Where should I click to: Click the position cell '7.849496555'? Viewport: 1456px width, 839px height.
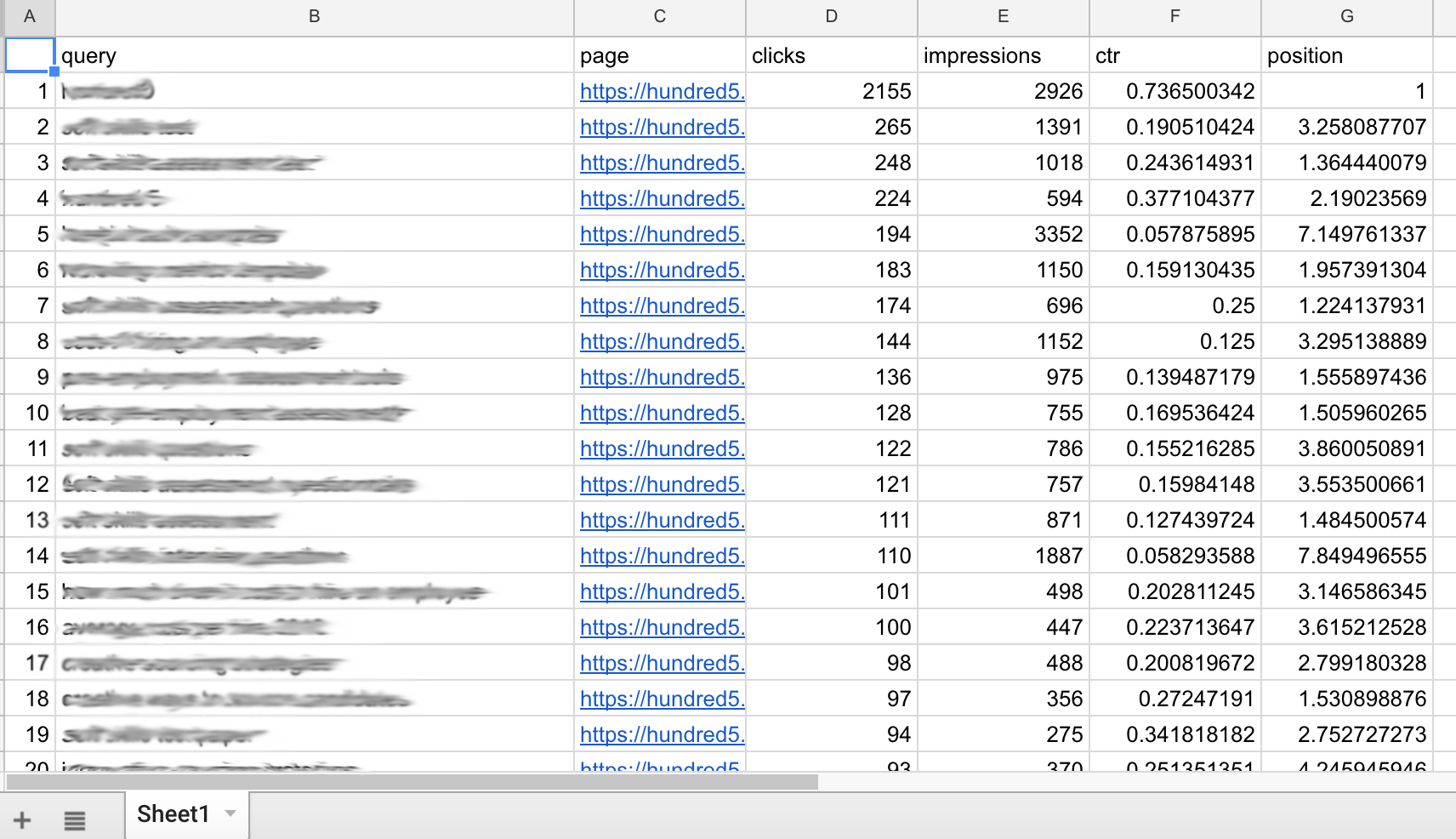pos(1347,556)
